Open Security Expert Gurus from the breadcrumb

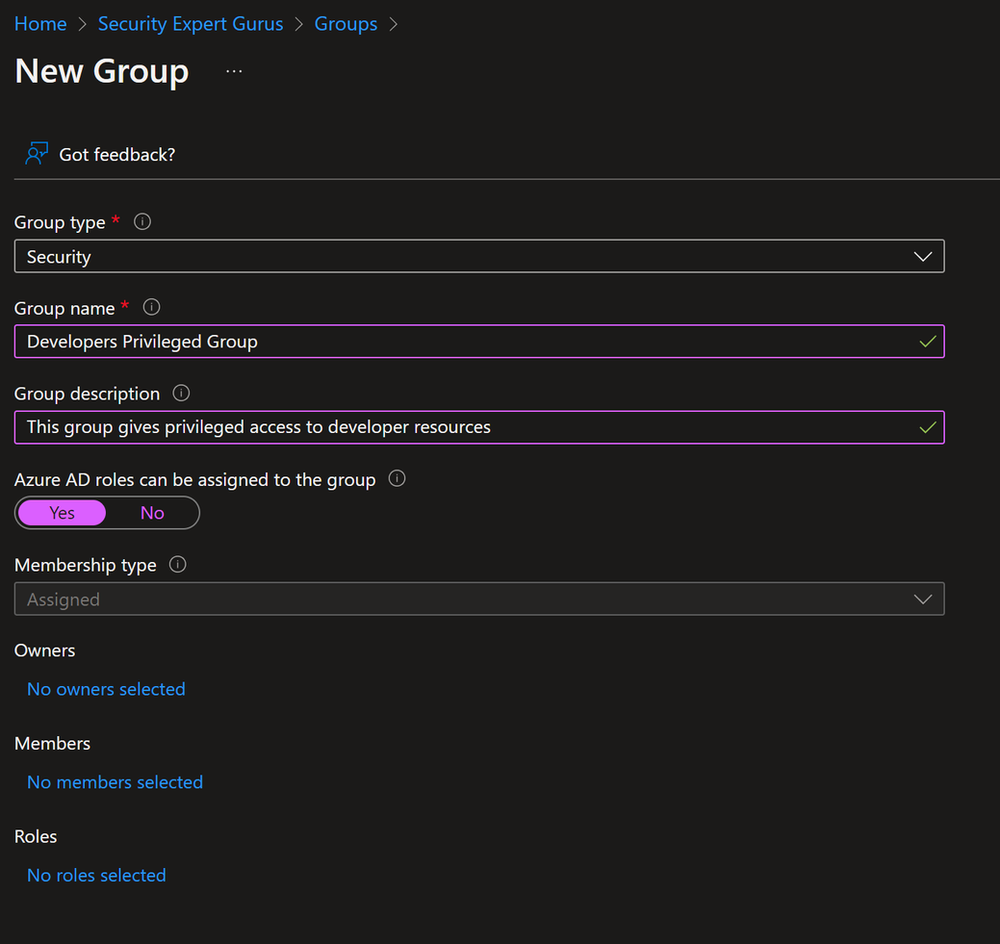coord(190,23)
